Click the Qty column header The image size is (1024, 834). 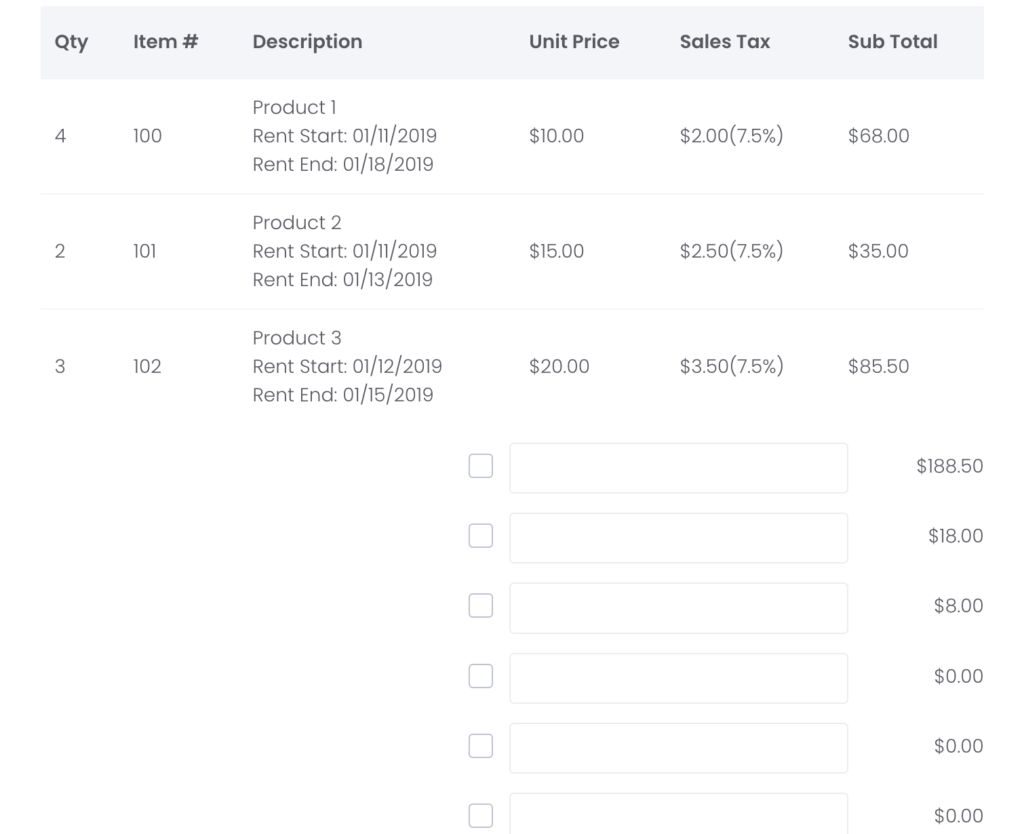[71, 42]
